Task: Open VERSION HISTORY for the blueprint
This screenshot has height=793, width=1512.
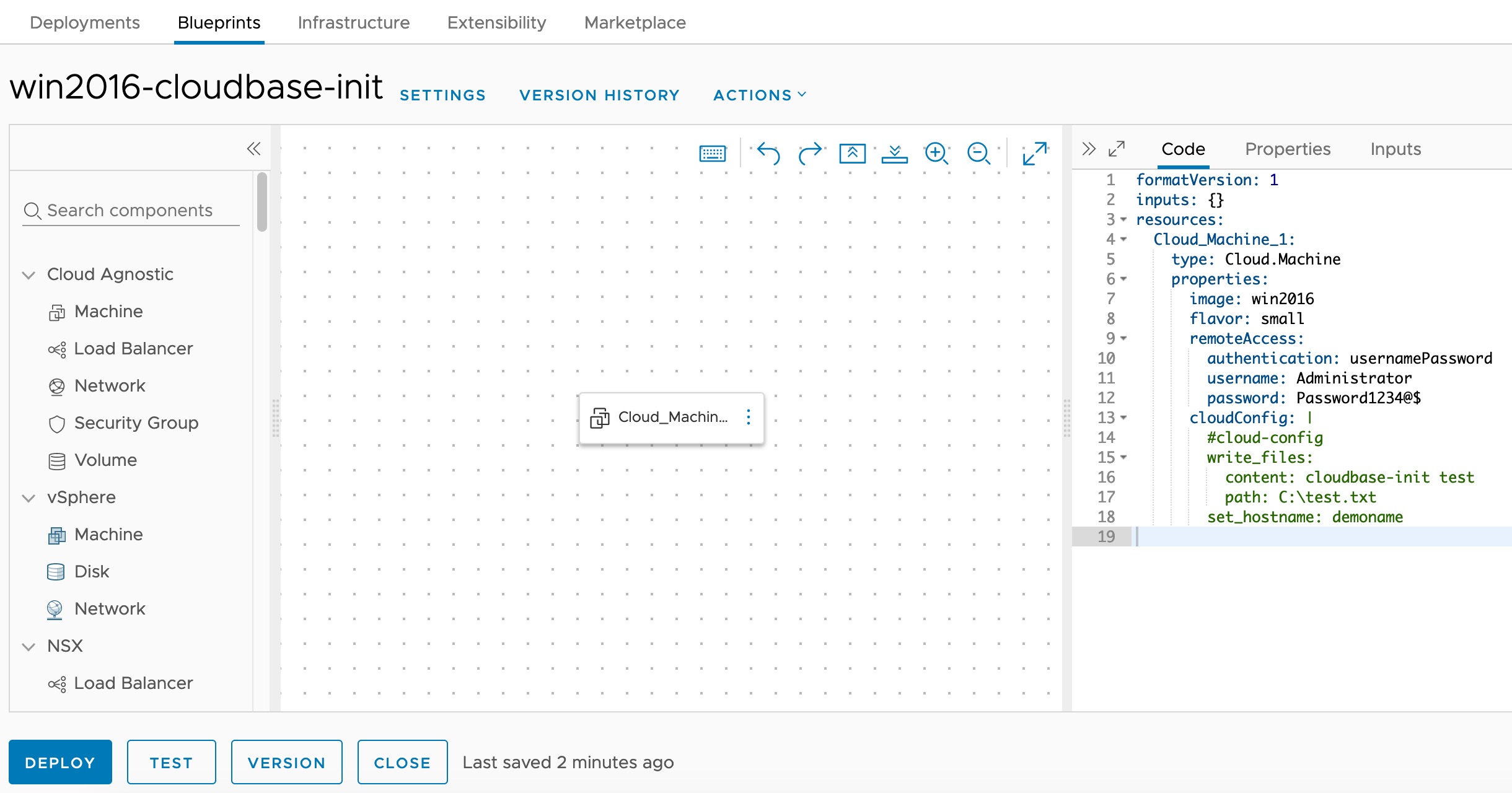Action: click(x=599, y=95)
